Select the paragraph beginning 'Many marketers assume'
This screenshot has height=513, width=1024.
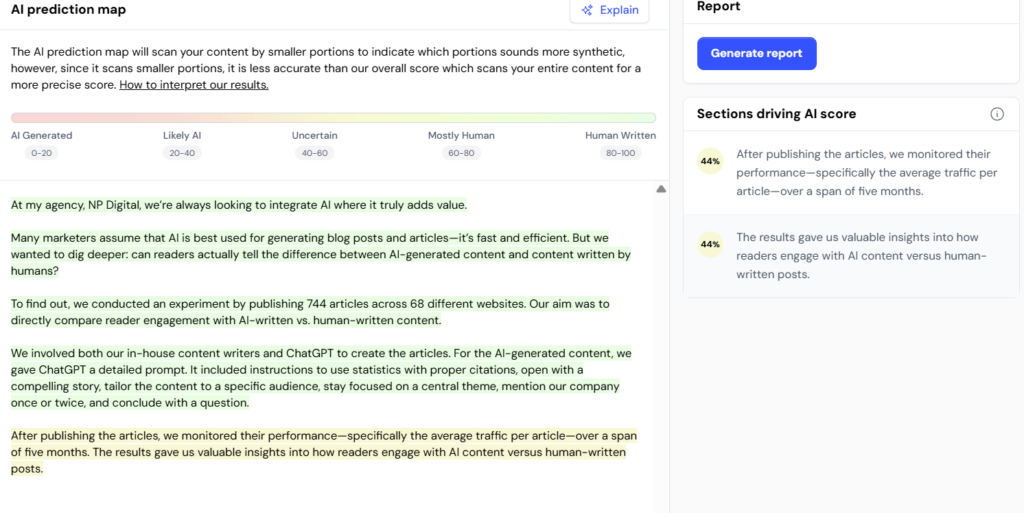click(x=320, y=254)
